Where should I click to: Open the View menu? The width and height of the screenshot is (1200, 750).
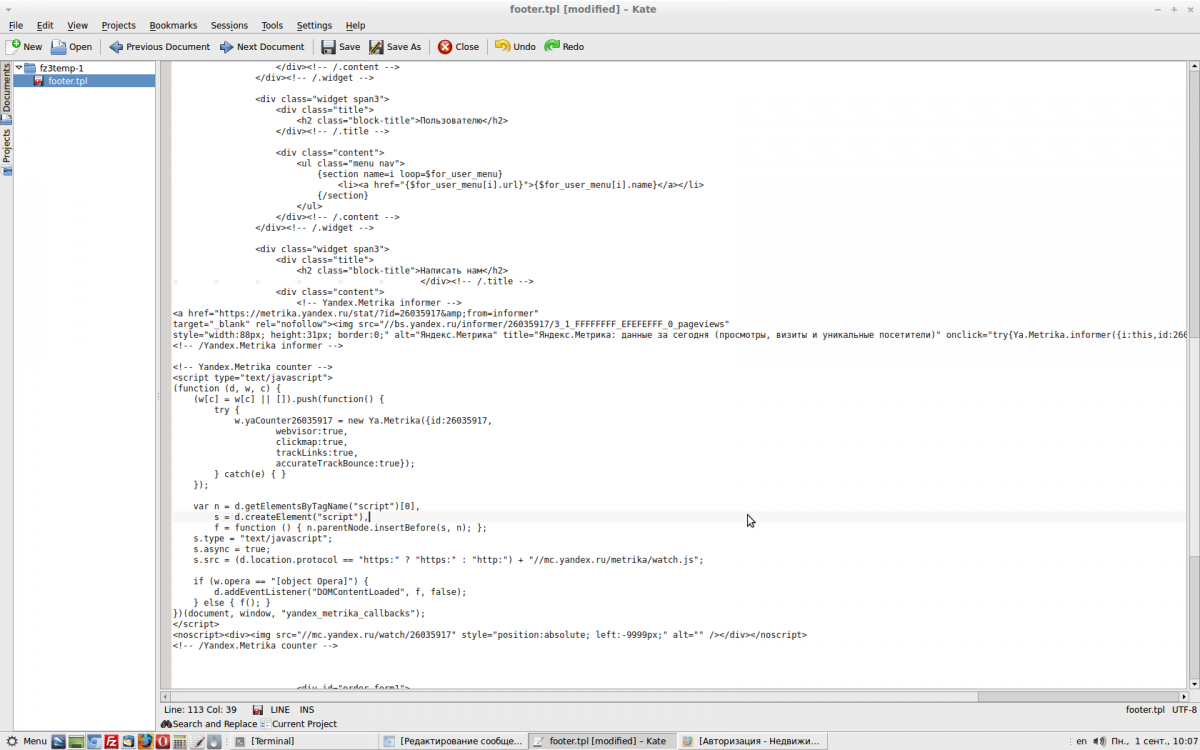pyautogui.click(x=77, y=25)
